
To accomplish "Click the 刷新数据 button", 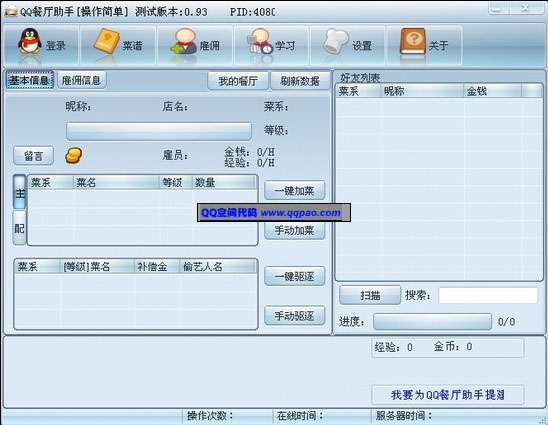I will click(300, 81).
